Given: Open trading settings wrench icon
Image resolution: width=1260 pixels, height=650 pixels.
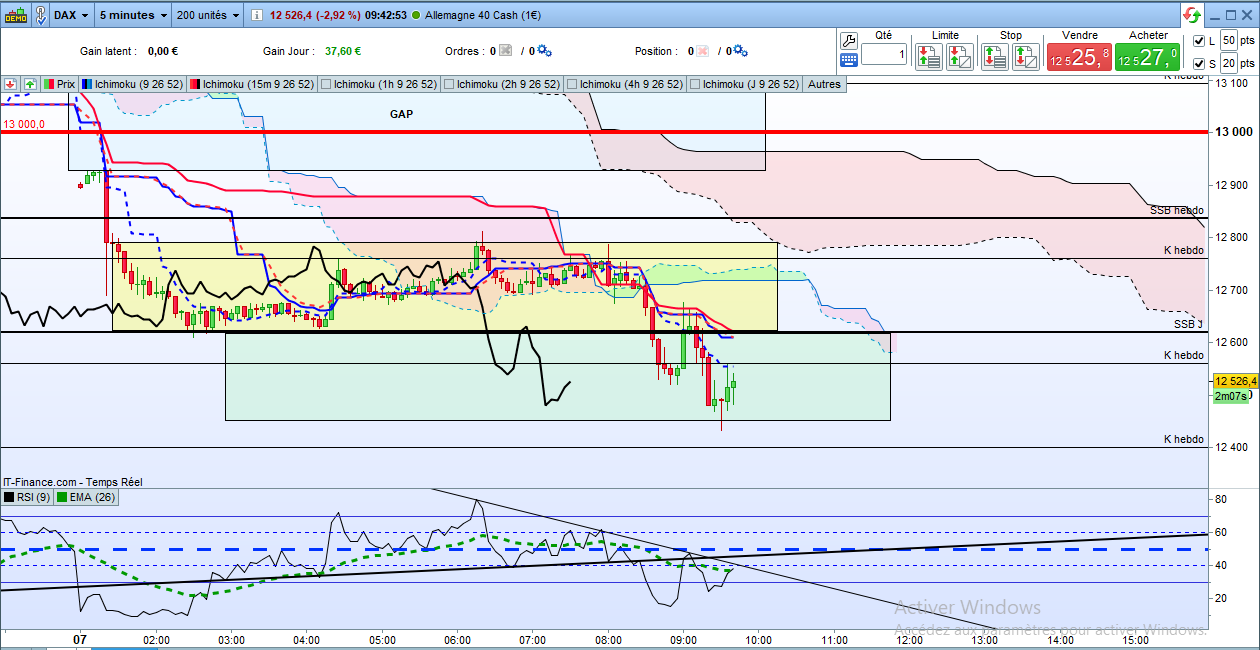Looking at the screenshot, I should [x=848, y=40].
